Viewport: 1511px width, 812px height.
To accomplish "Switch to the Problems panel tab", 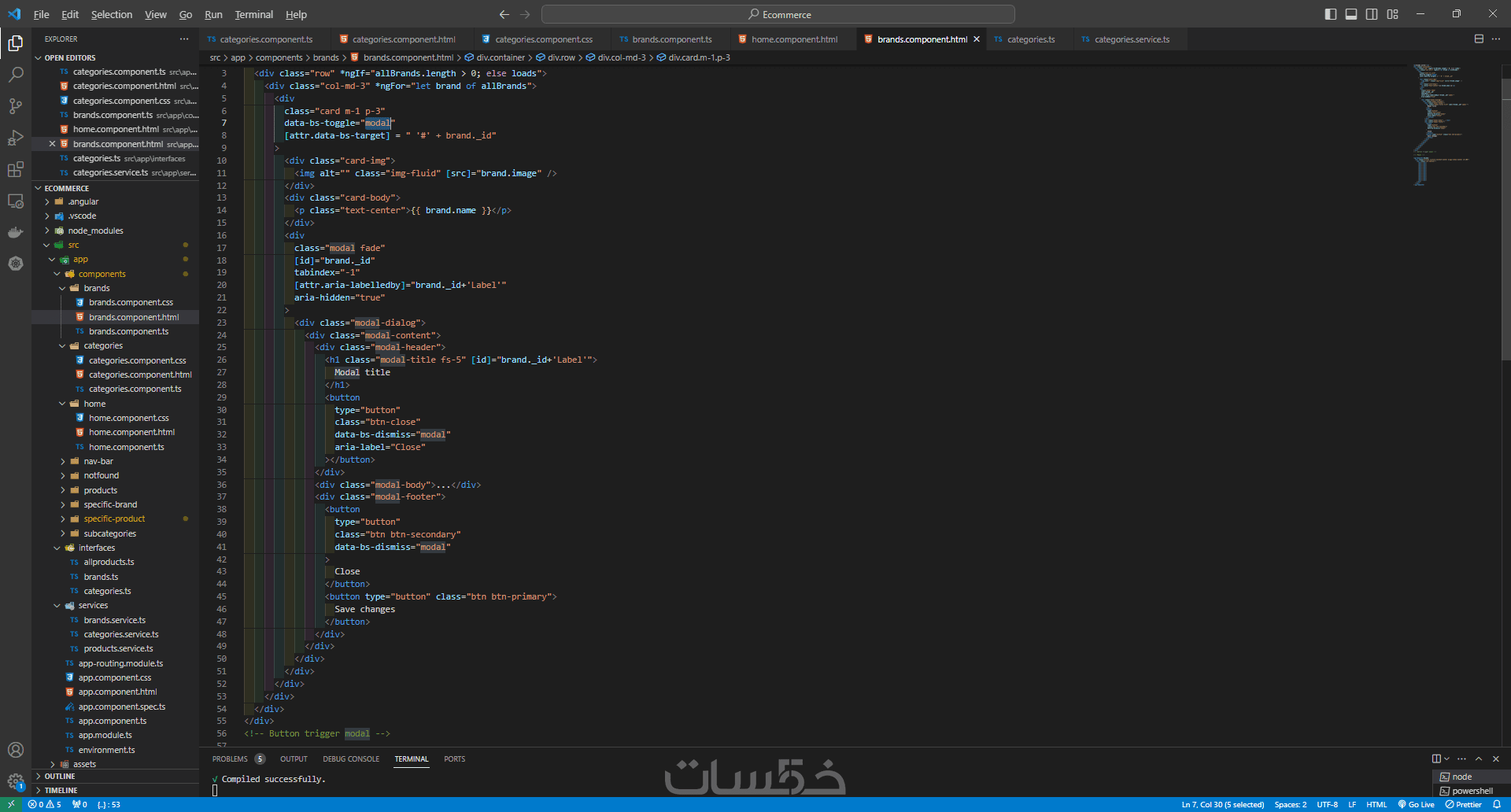I will pyautogui.click(x=238, y=758).
